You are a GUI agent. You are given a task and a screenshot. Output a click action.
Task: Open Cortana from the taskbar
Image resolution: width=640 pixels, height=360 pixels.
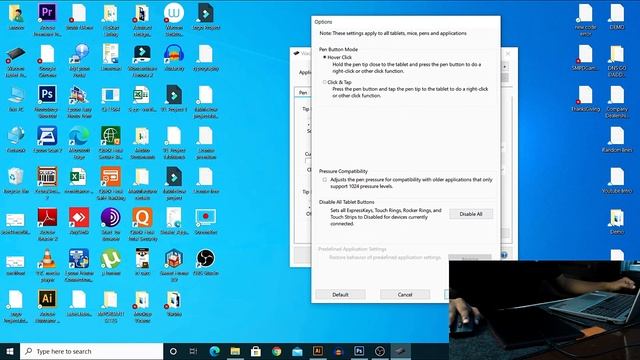(x=173, y=351)
